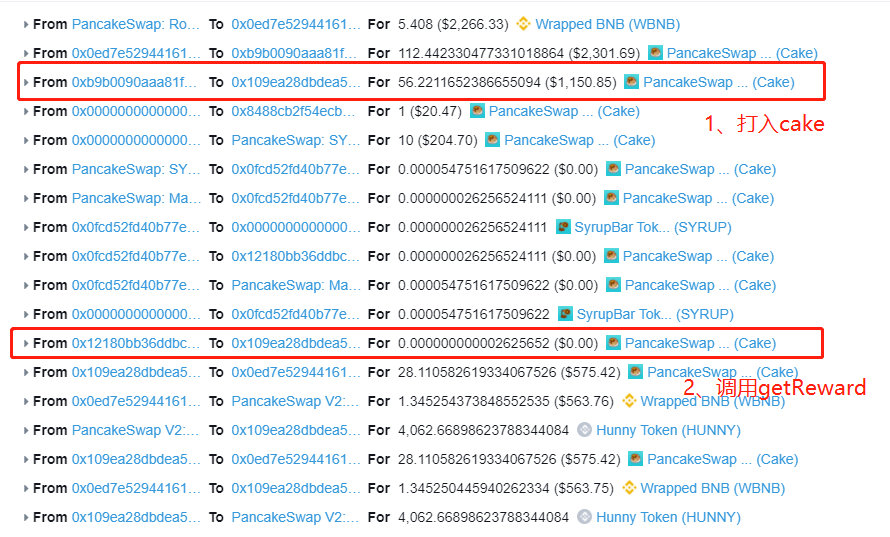Open sender PancakeSwap V2:… link
This screenshot has height=537, width=890.
[x=136, y=430]
